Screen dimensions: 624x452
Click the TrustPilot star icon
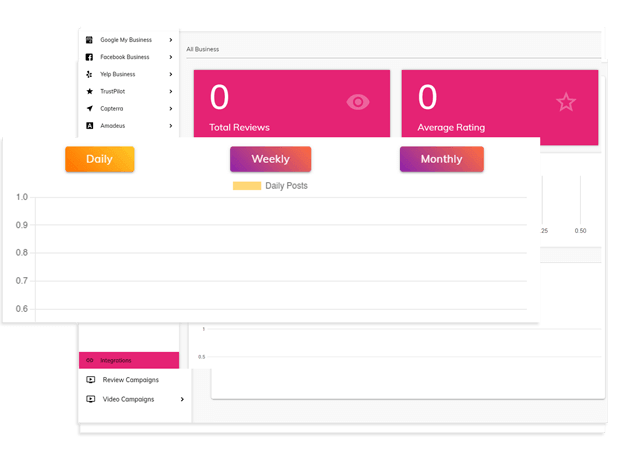[90, 91]
